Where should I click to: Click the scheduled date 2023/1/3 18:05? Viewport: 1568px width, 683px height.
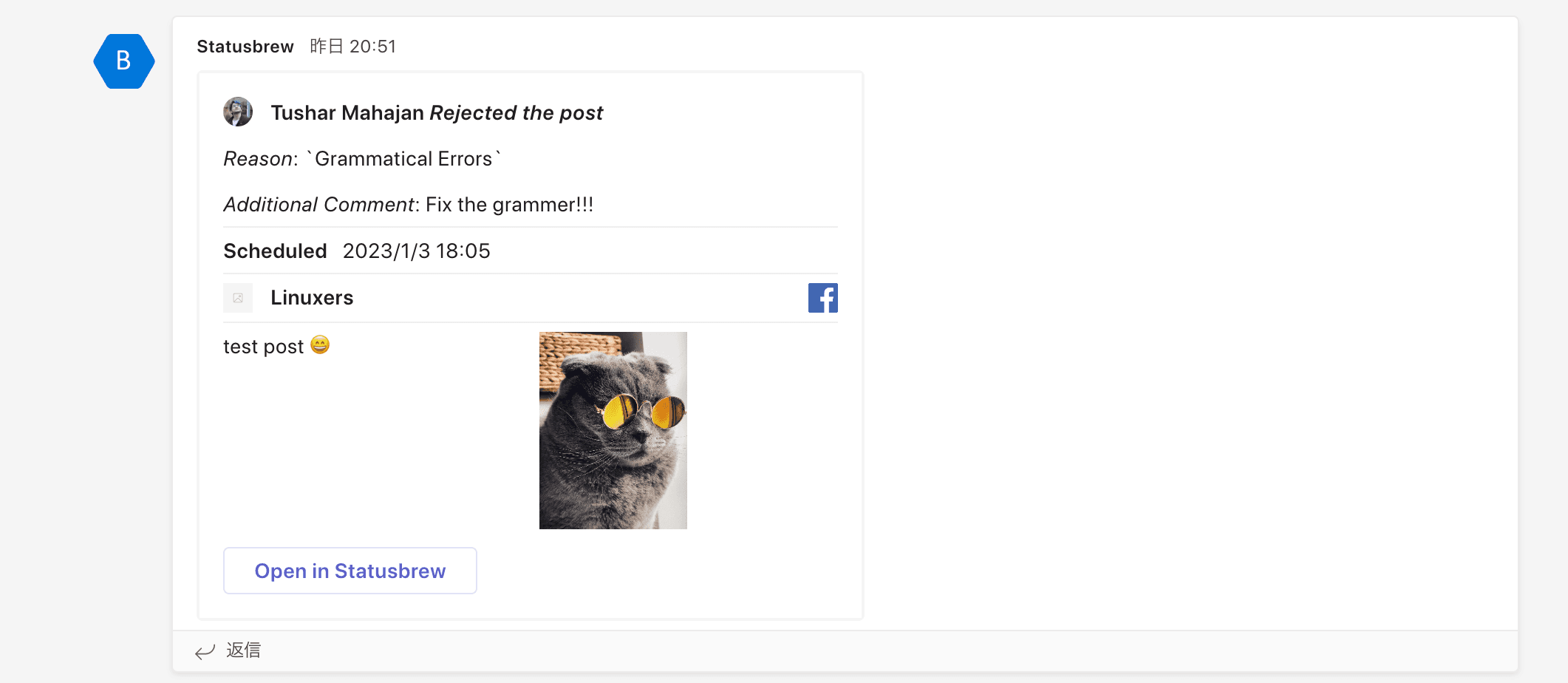click(416, 251)
